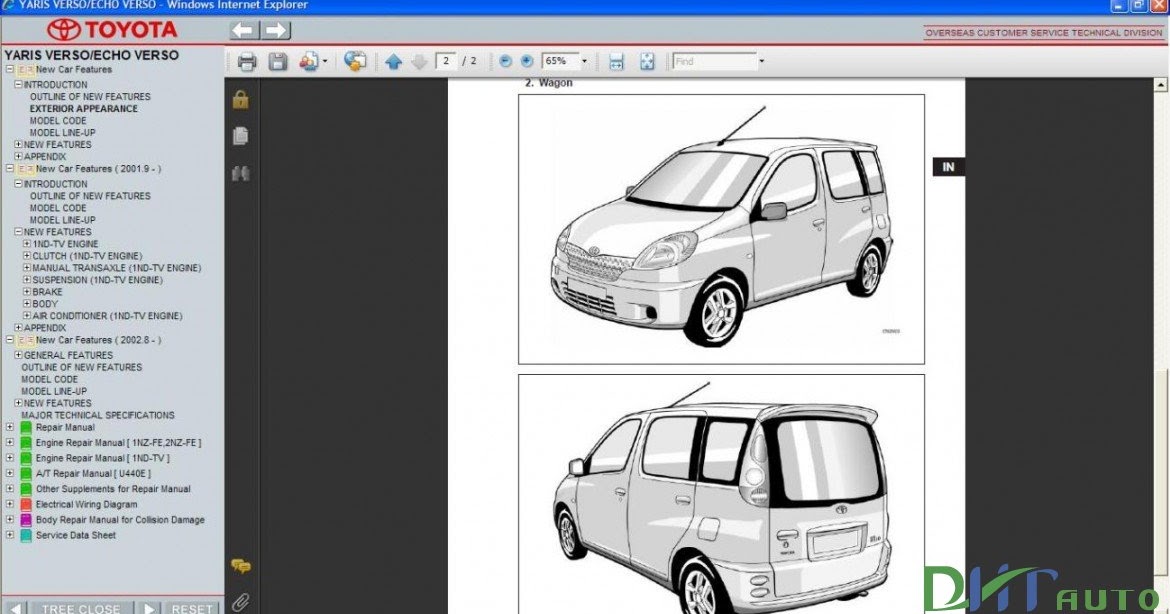Expand the BRAKE tree node

pyautogui.click(x=27, y=292)
